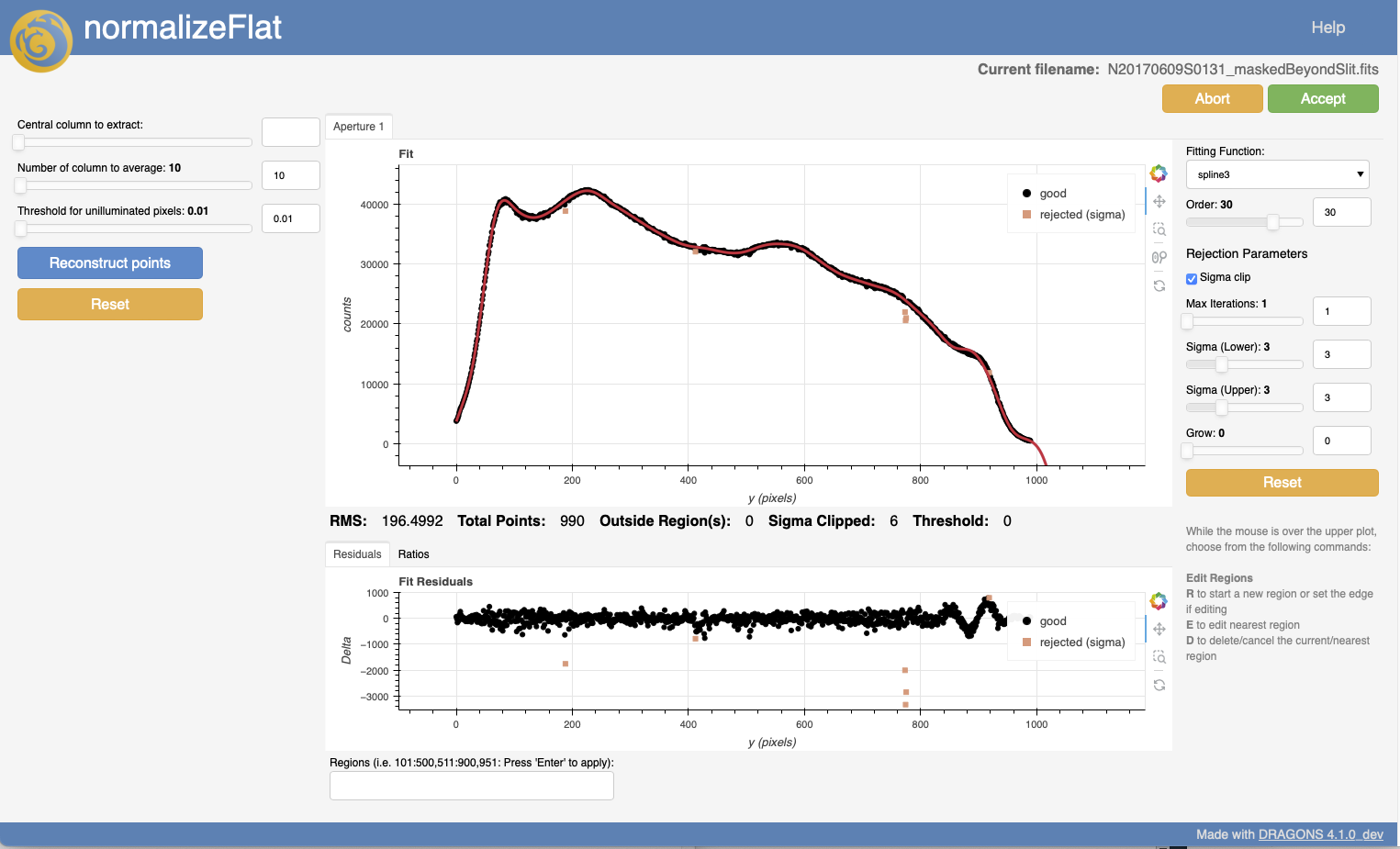Click the Central column to extract input box
This screenshot has width=1400, height=849.
[291, 132]
